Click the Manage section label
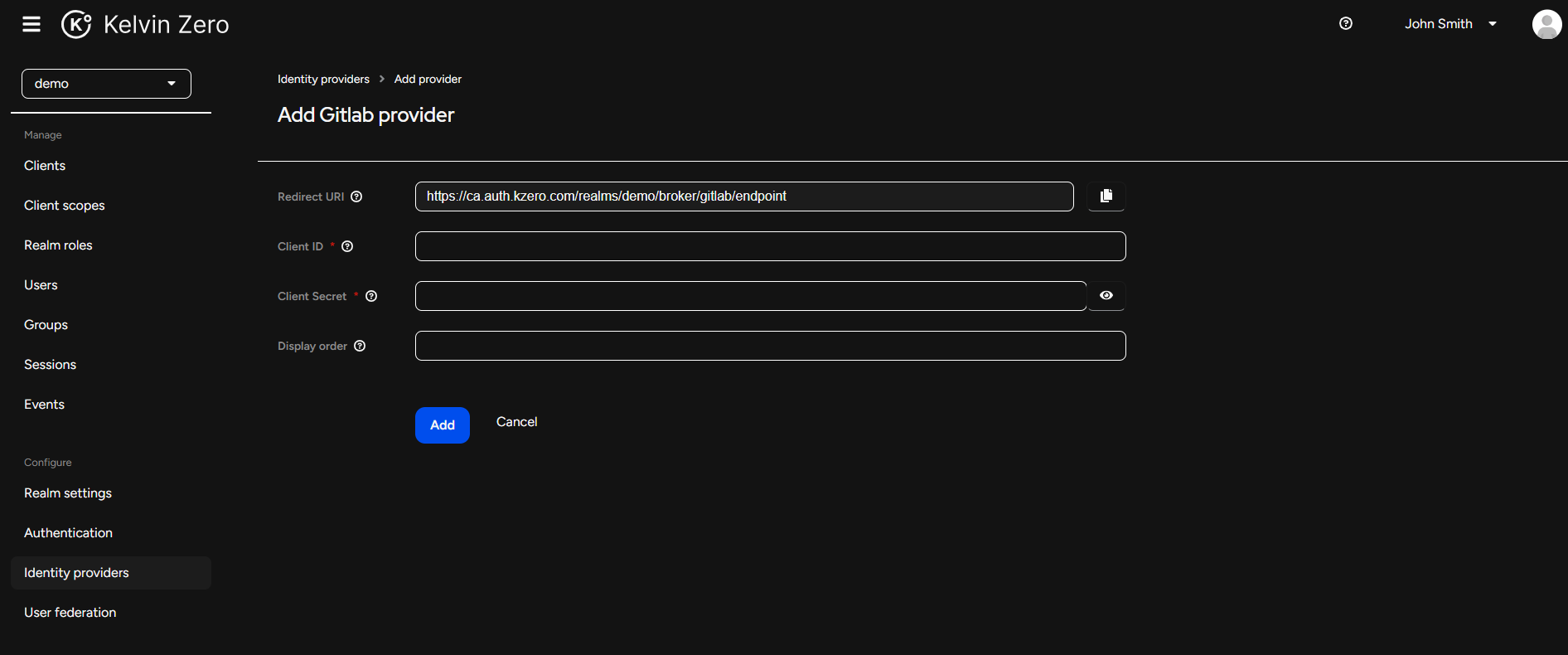This screenshot has height=655, width=1568. click(x=43, y=135)
